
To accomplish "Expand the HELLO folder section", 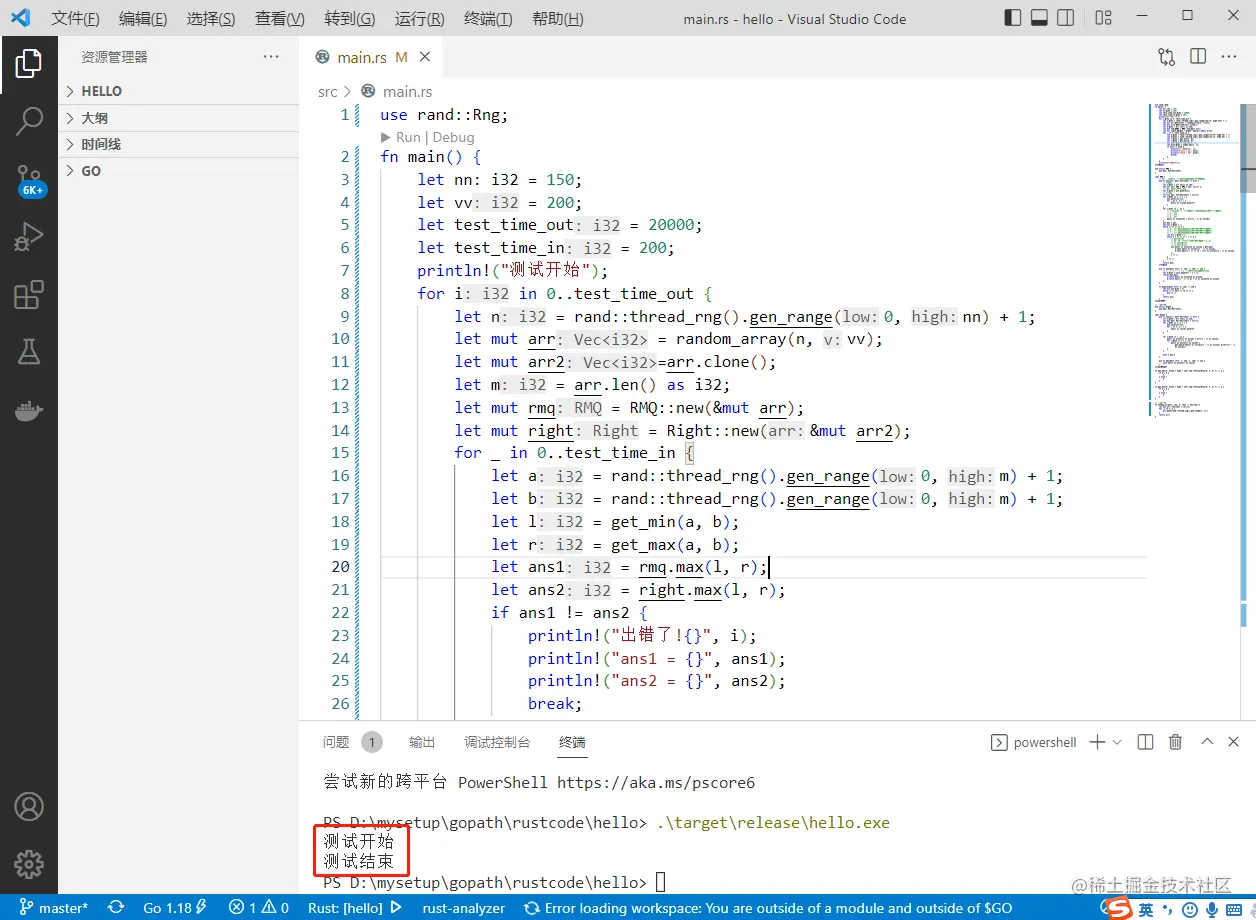I will pyautogui.click(x=179, y=91).
